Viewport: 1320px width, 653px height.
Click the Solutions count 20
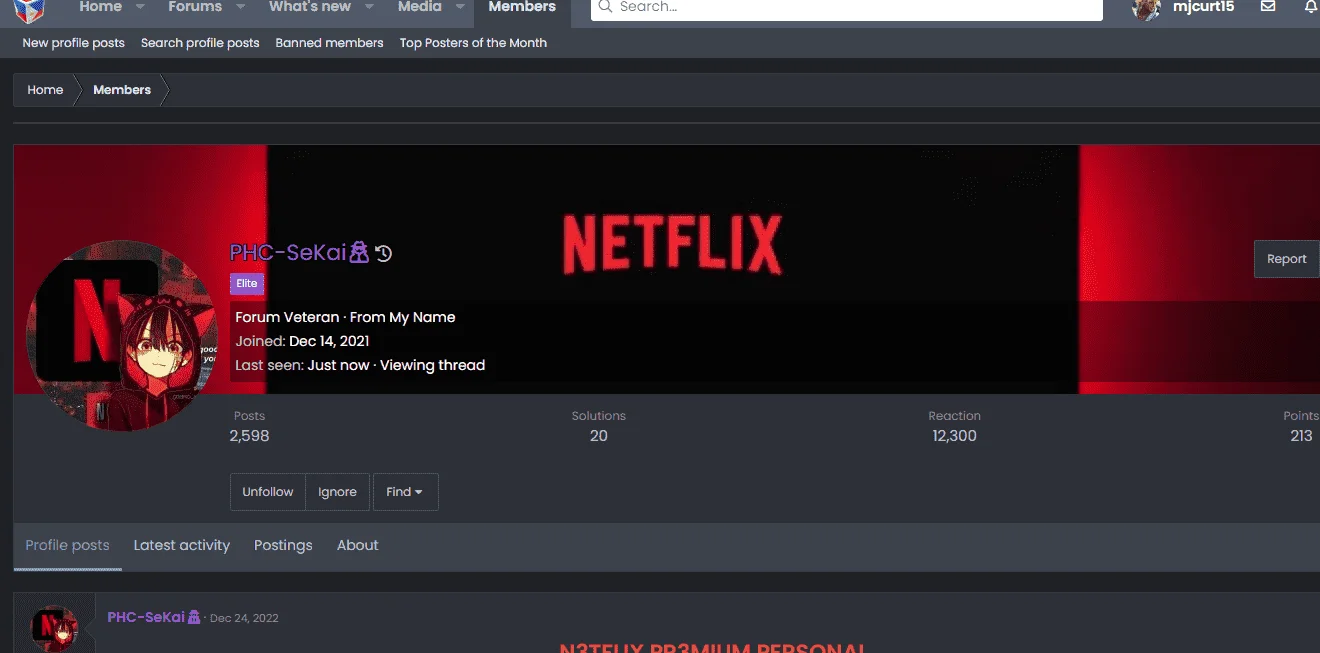(598, 436)
